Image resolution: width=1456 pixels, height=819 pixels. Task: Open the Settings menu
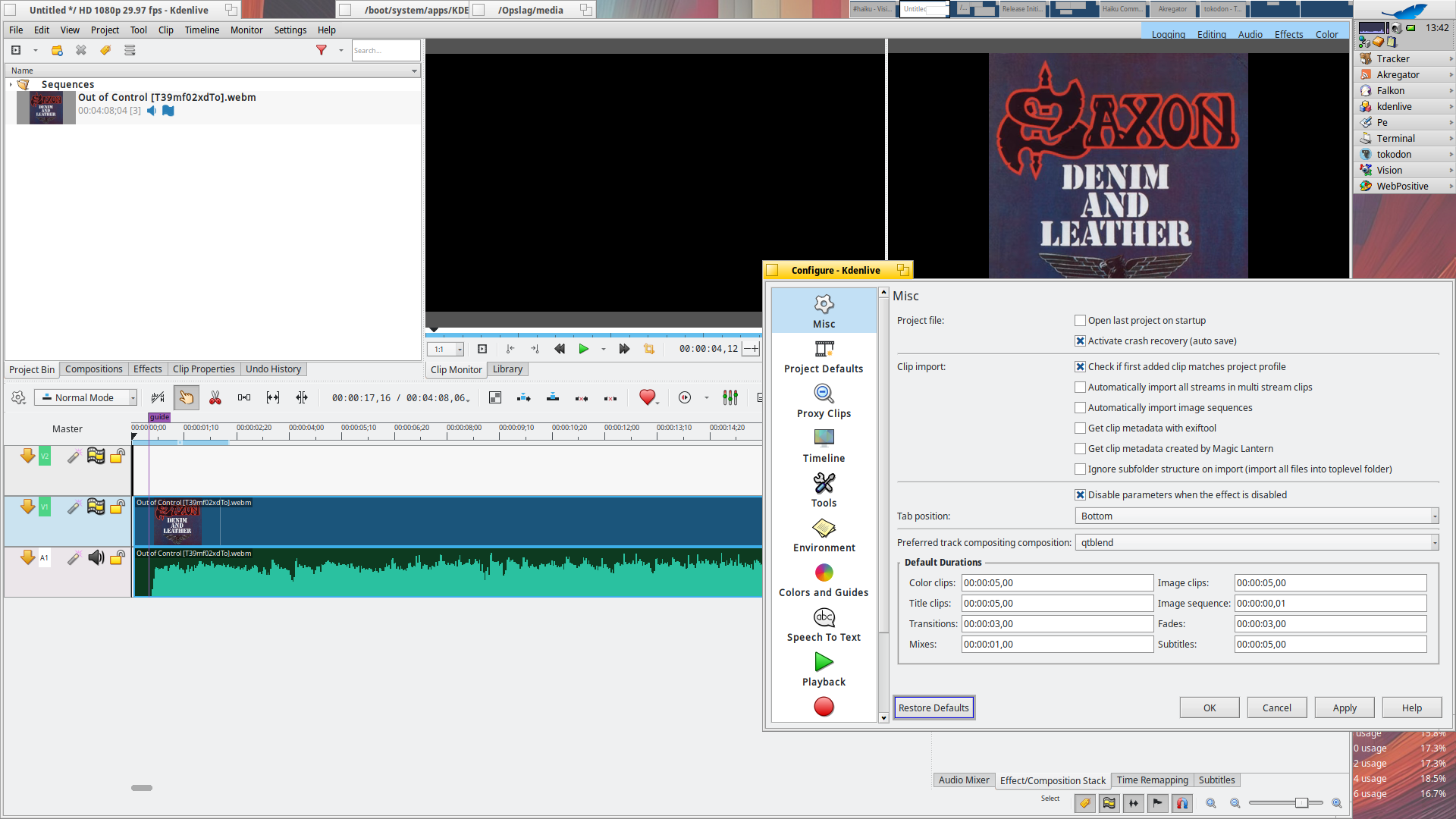[x=290, y=30]
